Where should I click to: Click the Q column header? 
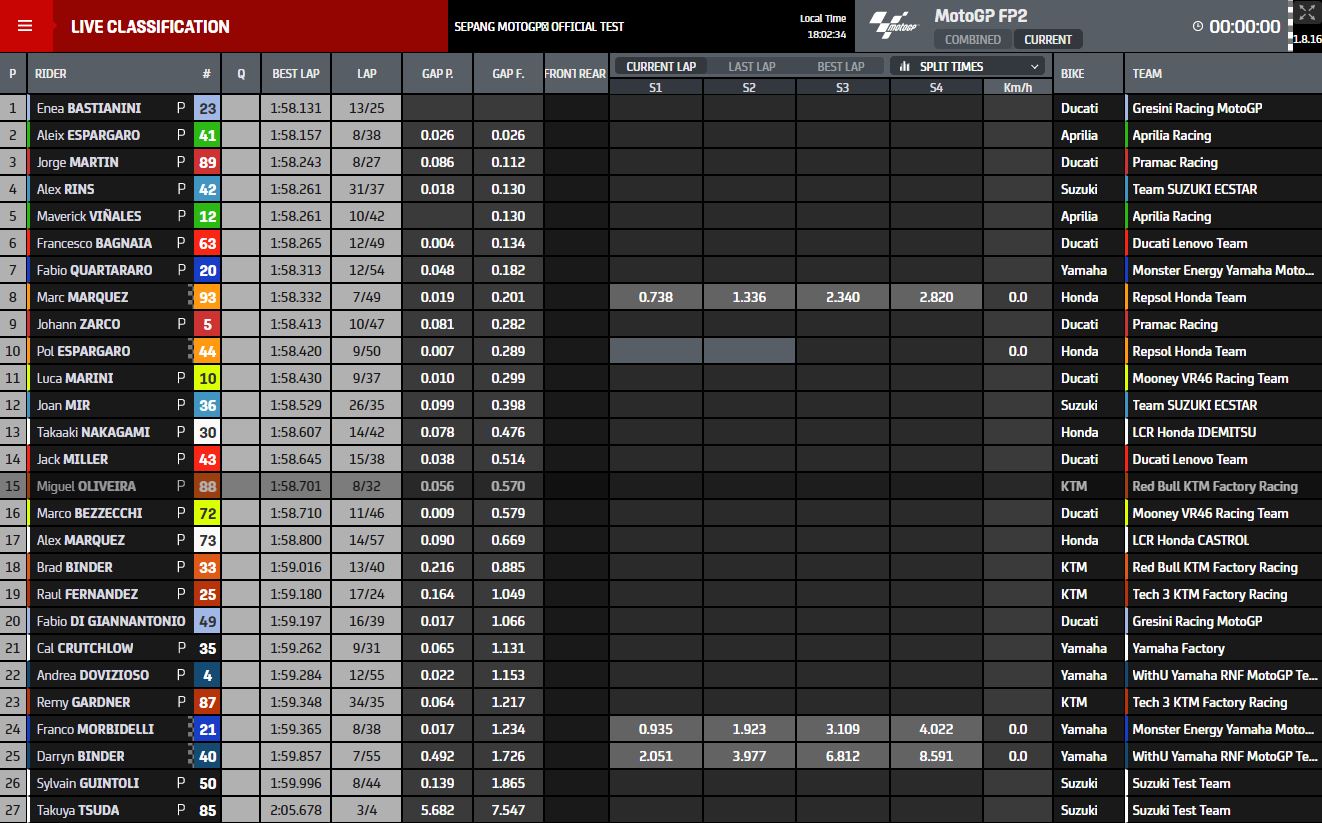point(240,74)
